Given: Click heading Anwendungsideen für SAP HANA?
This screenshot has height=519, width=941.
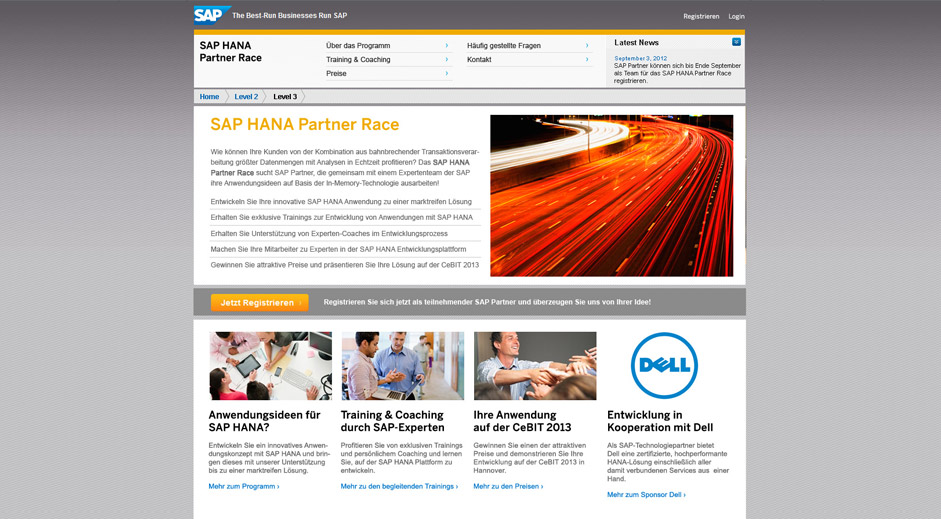Looking at the screenshot, I should [265, 421].
